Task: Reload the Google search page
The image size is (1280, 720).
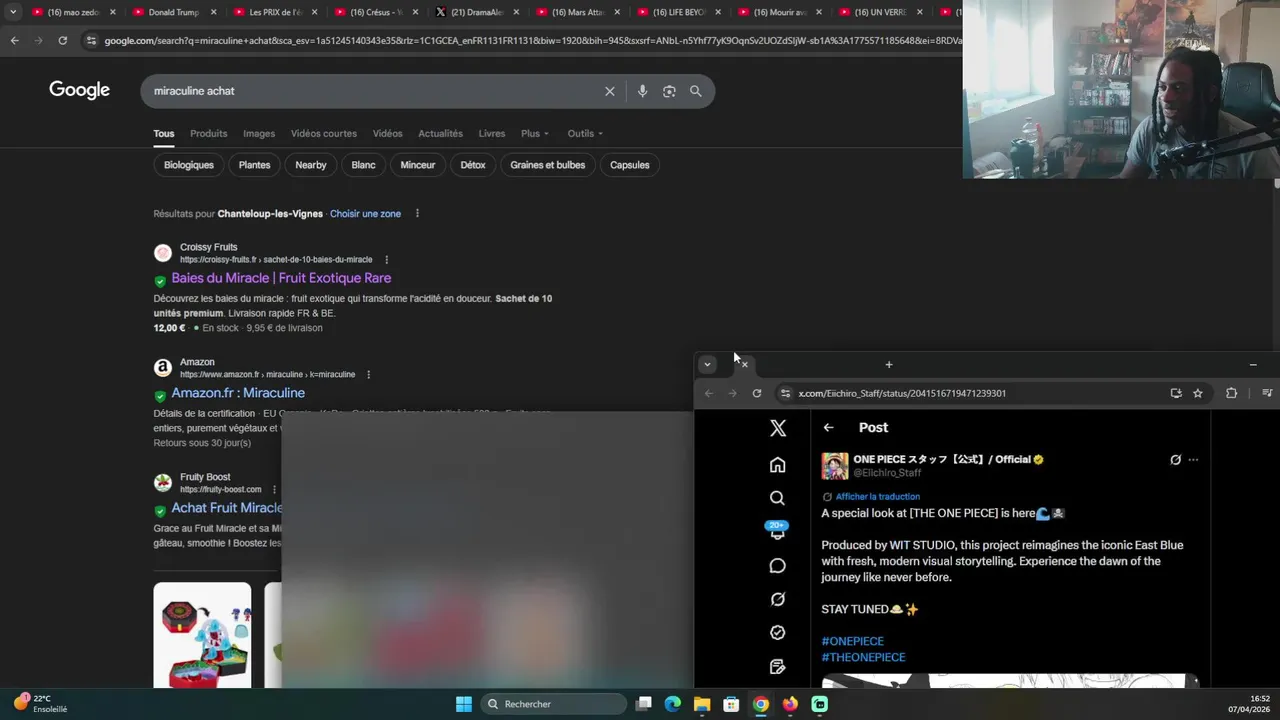Action: coord(62,40)
